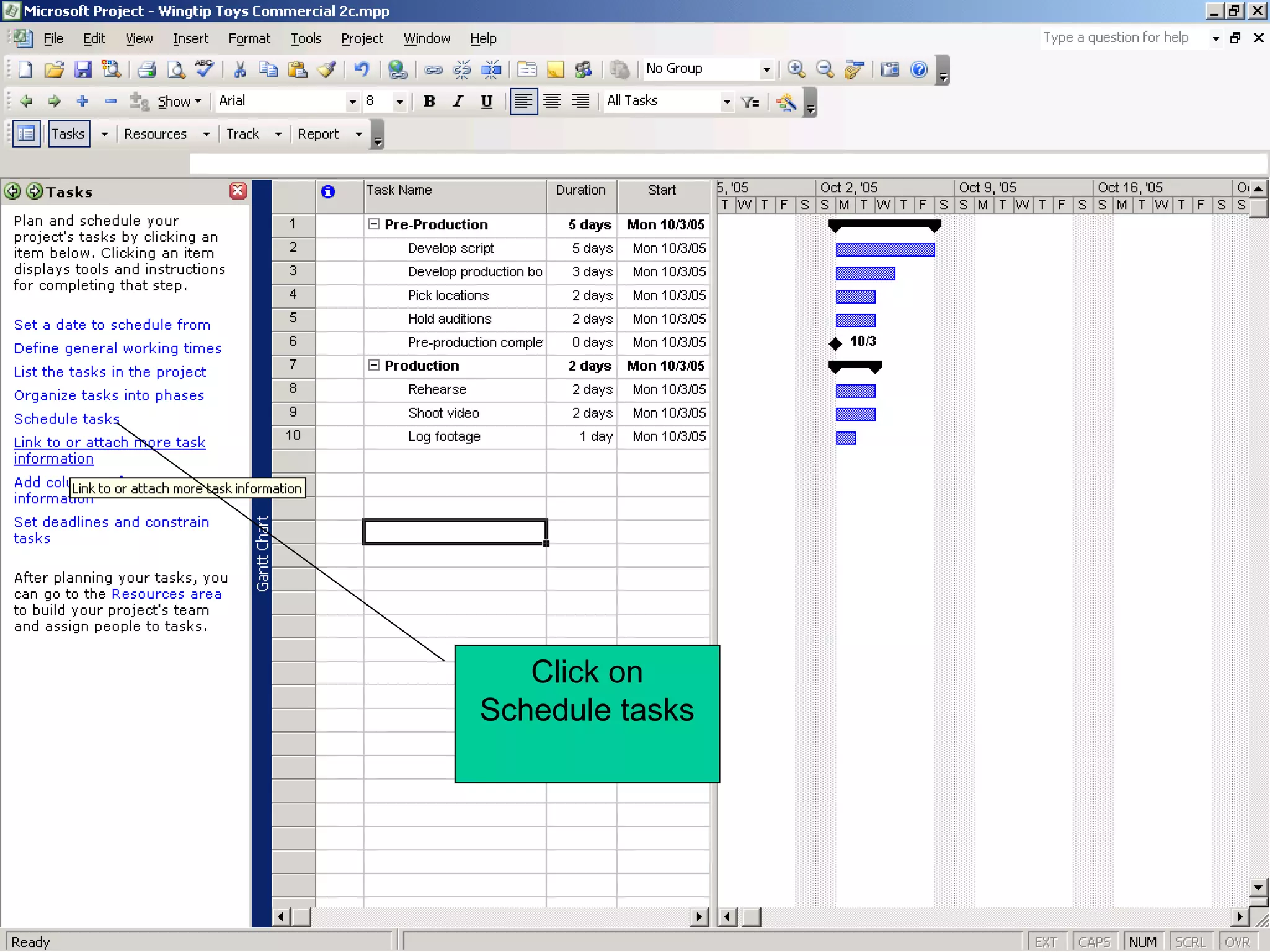Click the Go To Selected Task icon

tap(854, 69)
